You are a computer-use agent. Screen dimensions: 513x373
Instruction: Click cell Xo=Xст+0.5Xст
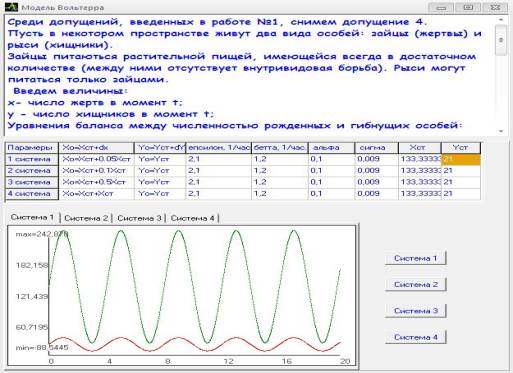pos(96,182)
